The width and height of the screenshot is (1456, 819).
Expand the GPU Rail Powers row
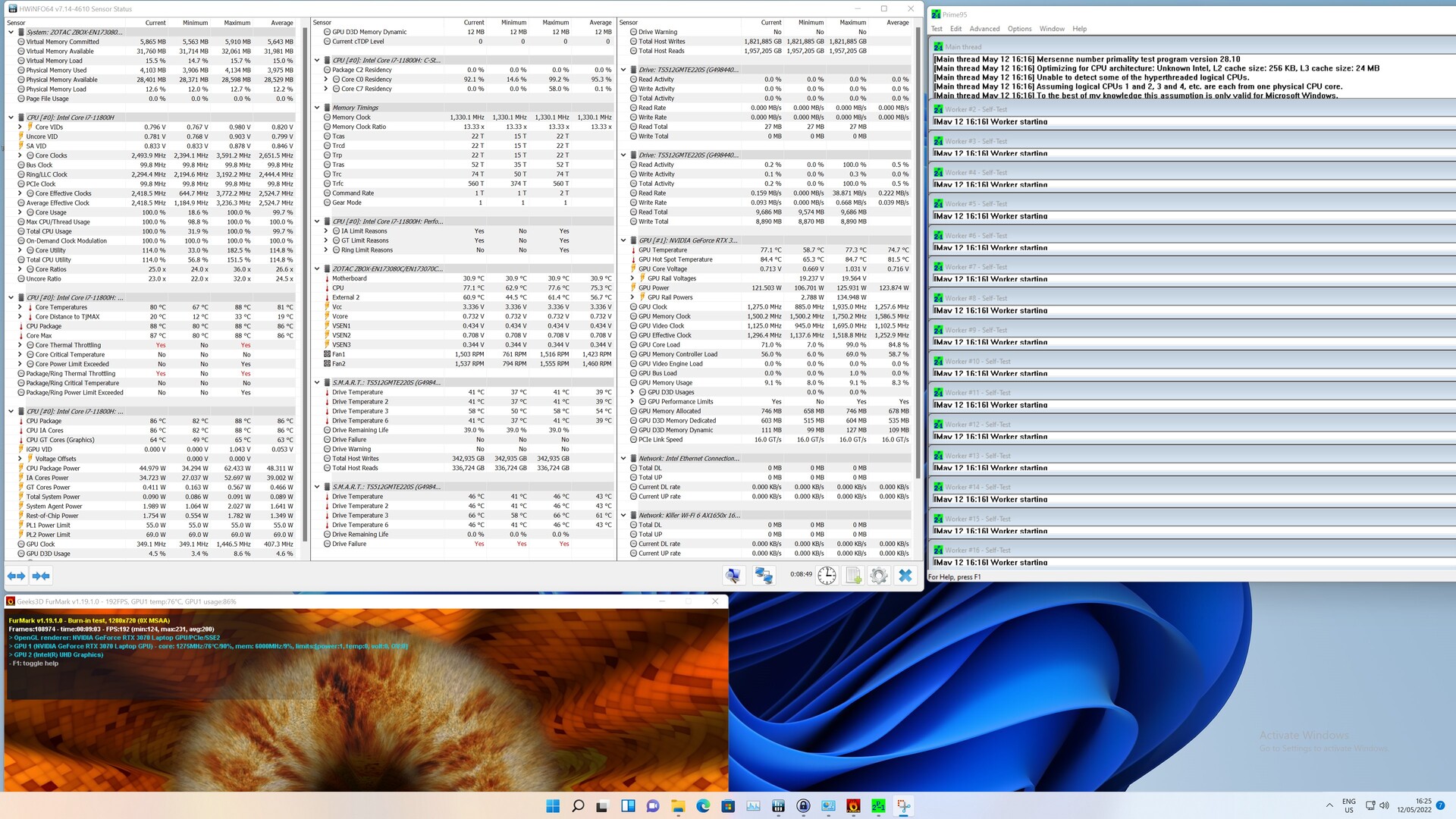[x=632, y=297]
